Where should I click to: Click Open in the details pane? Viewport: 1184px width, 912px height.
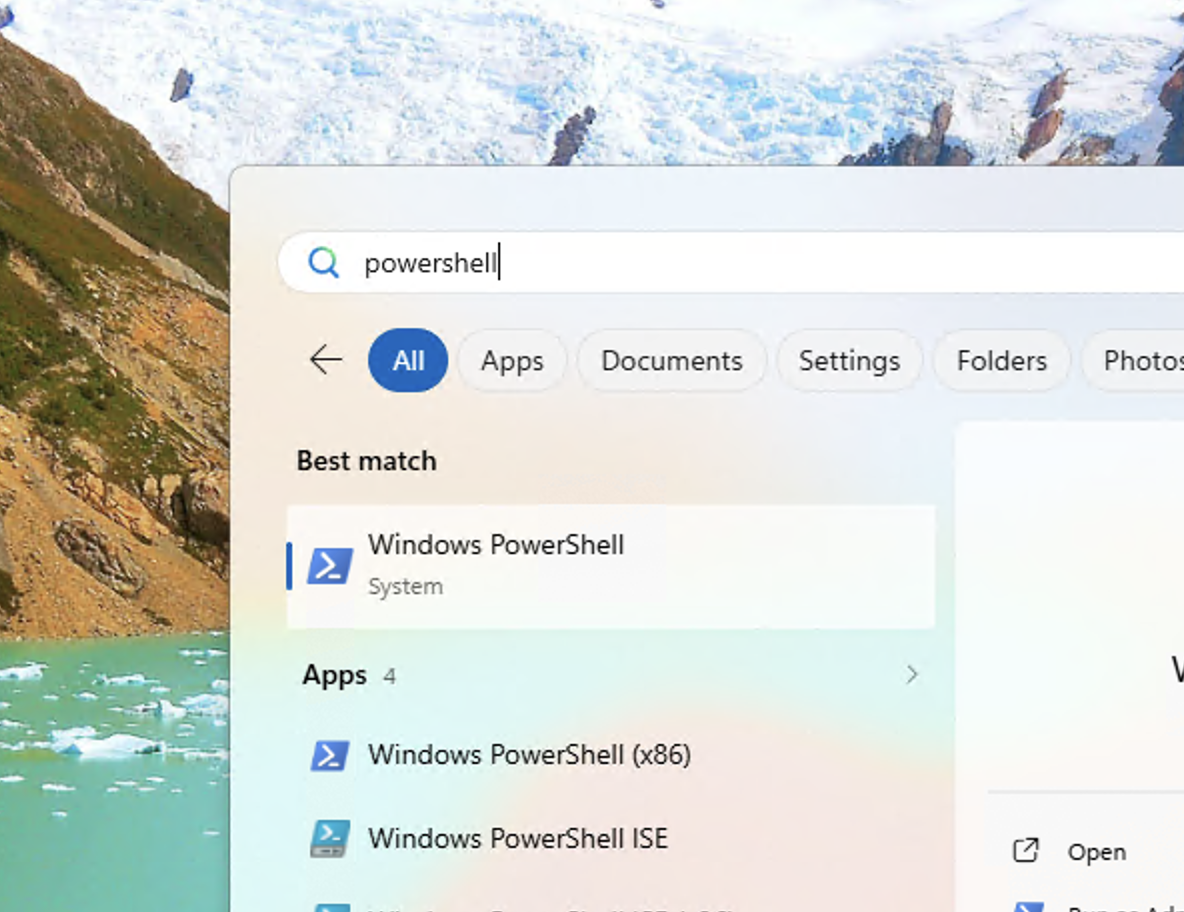coord(1096,852)
